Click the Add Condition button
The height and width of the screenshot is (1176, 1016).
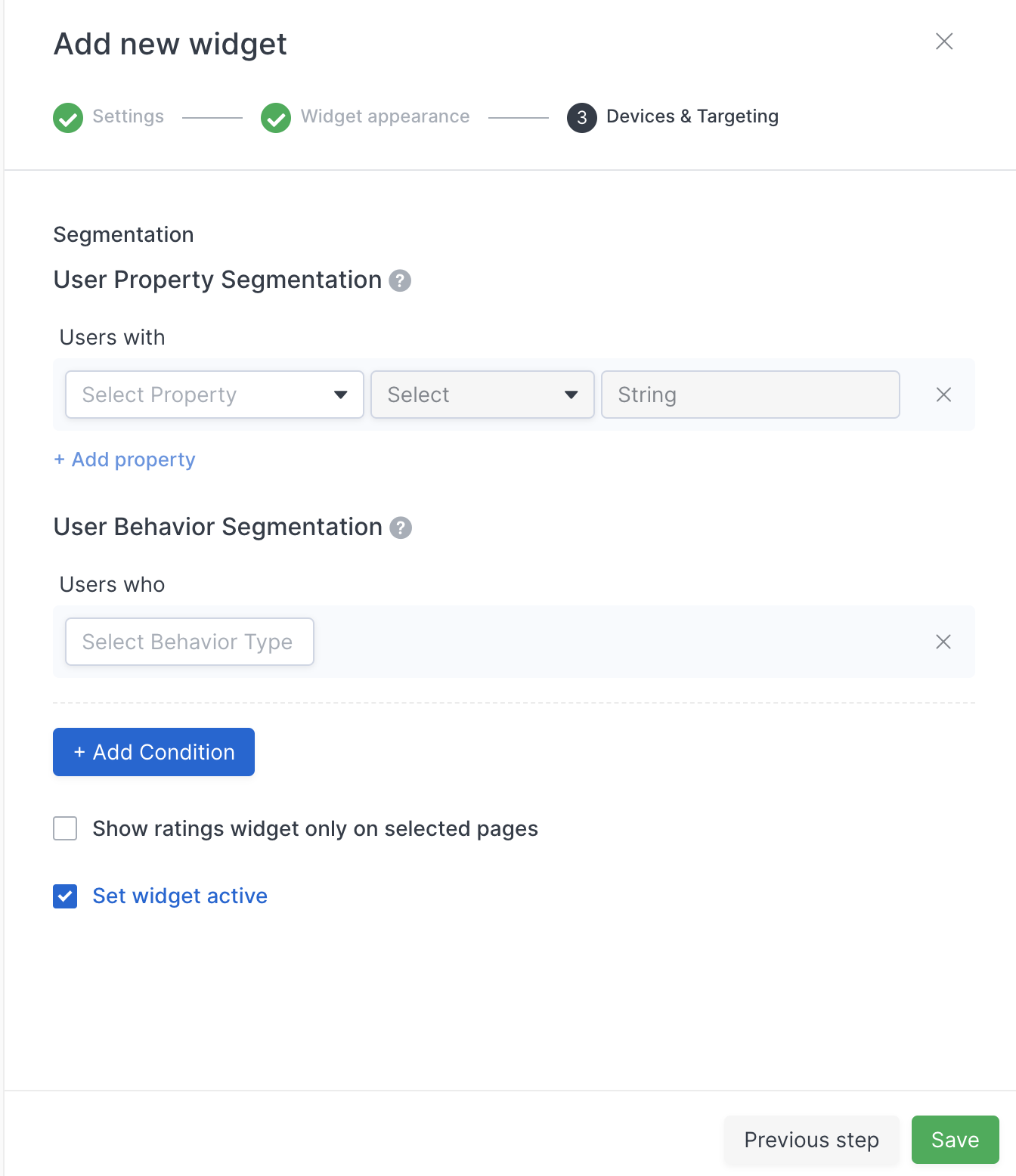coord(153,752)
